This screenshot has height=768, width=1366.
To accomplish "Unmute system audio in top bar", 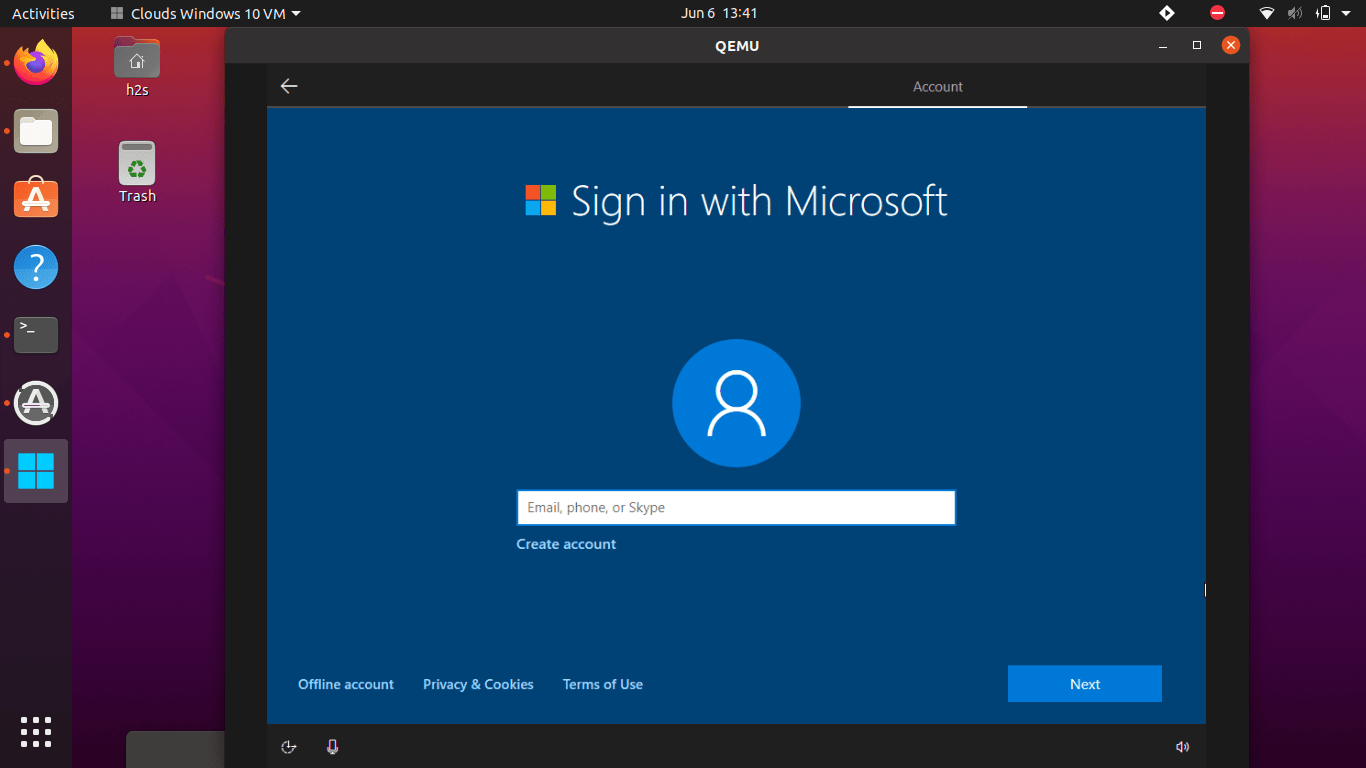I will (1294, 13).
